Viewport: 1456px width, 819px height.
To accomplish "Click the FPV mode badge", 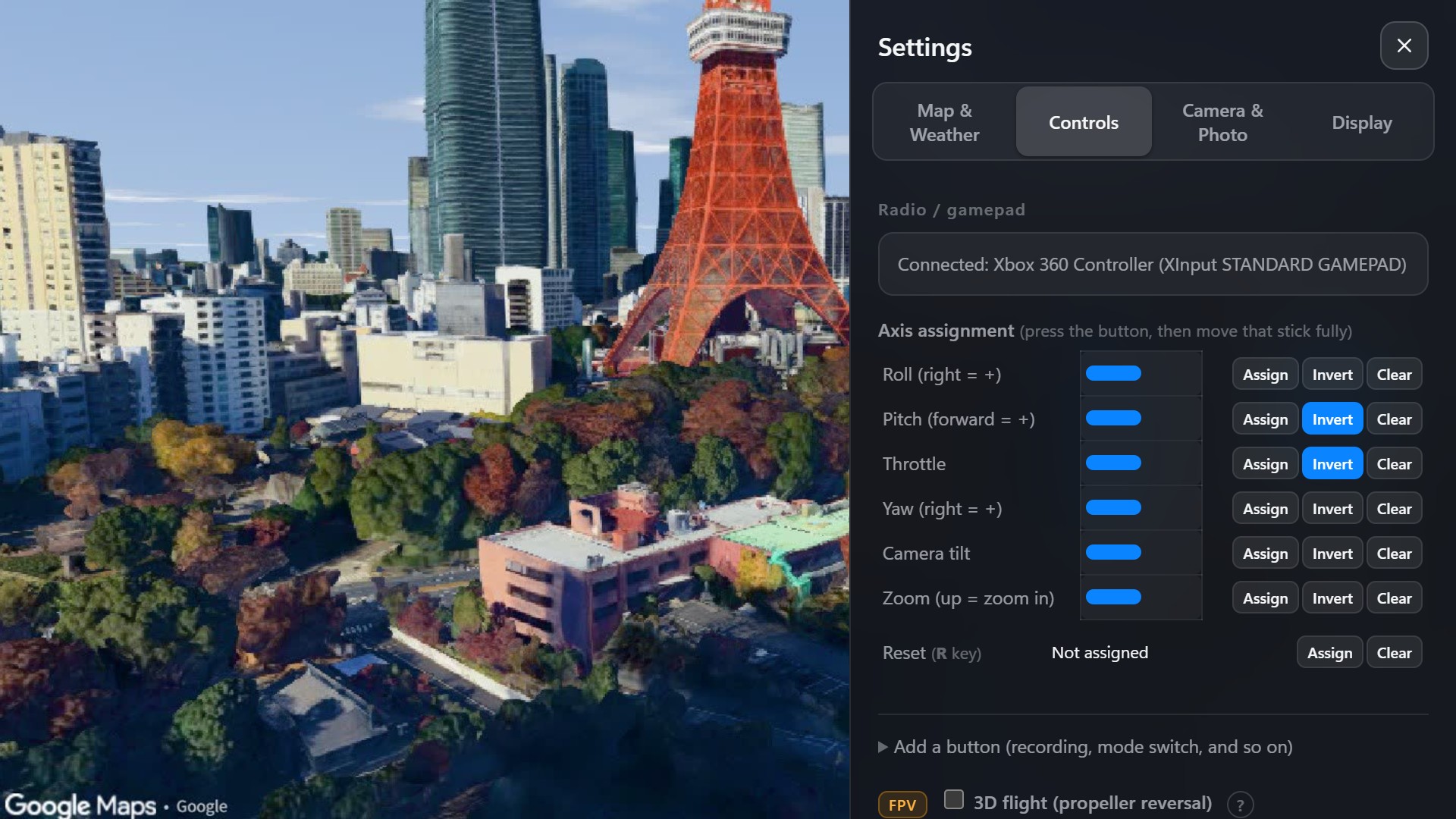I will coord(902,805).
